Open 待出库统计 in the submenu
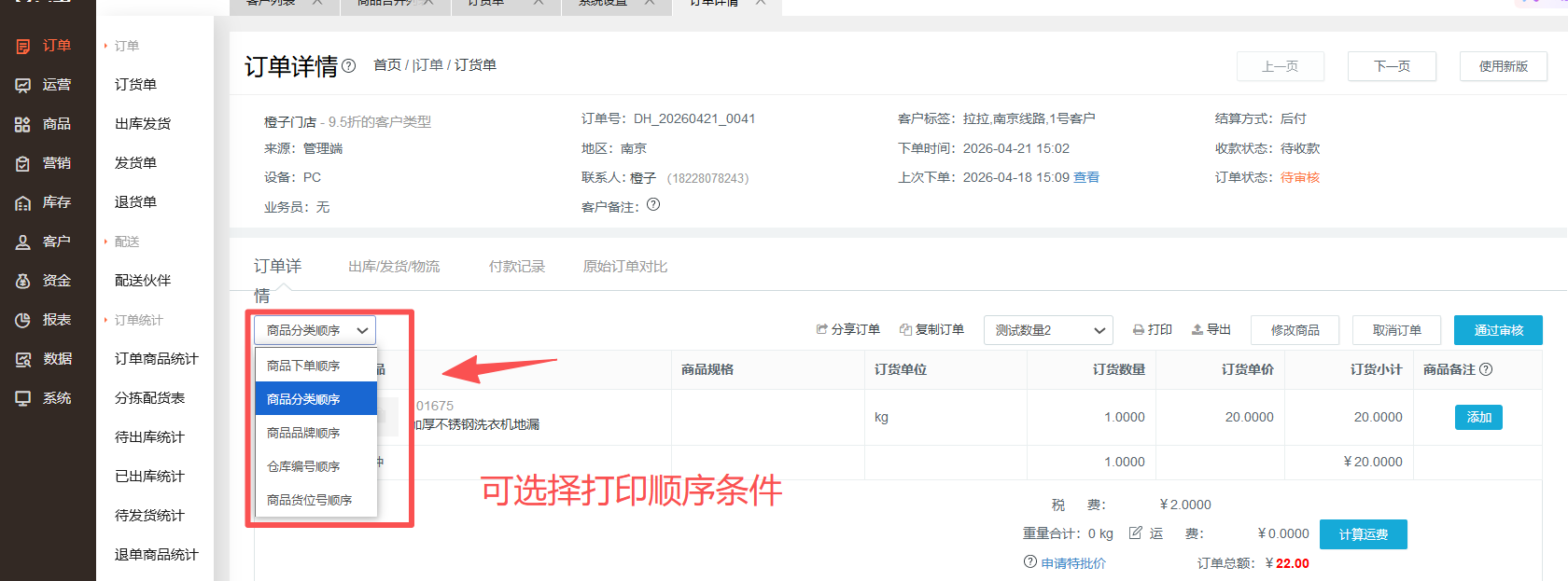Viewport: 1568px width, 581px height. [149, 437]
